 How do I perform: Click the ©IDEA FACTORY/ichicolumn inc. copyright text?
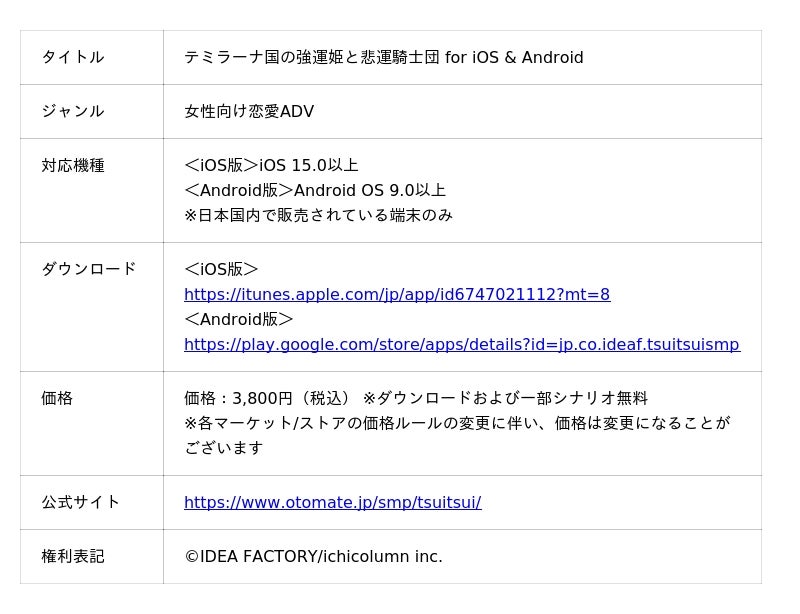coord(313,556)
